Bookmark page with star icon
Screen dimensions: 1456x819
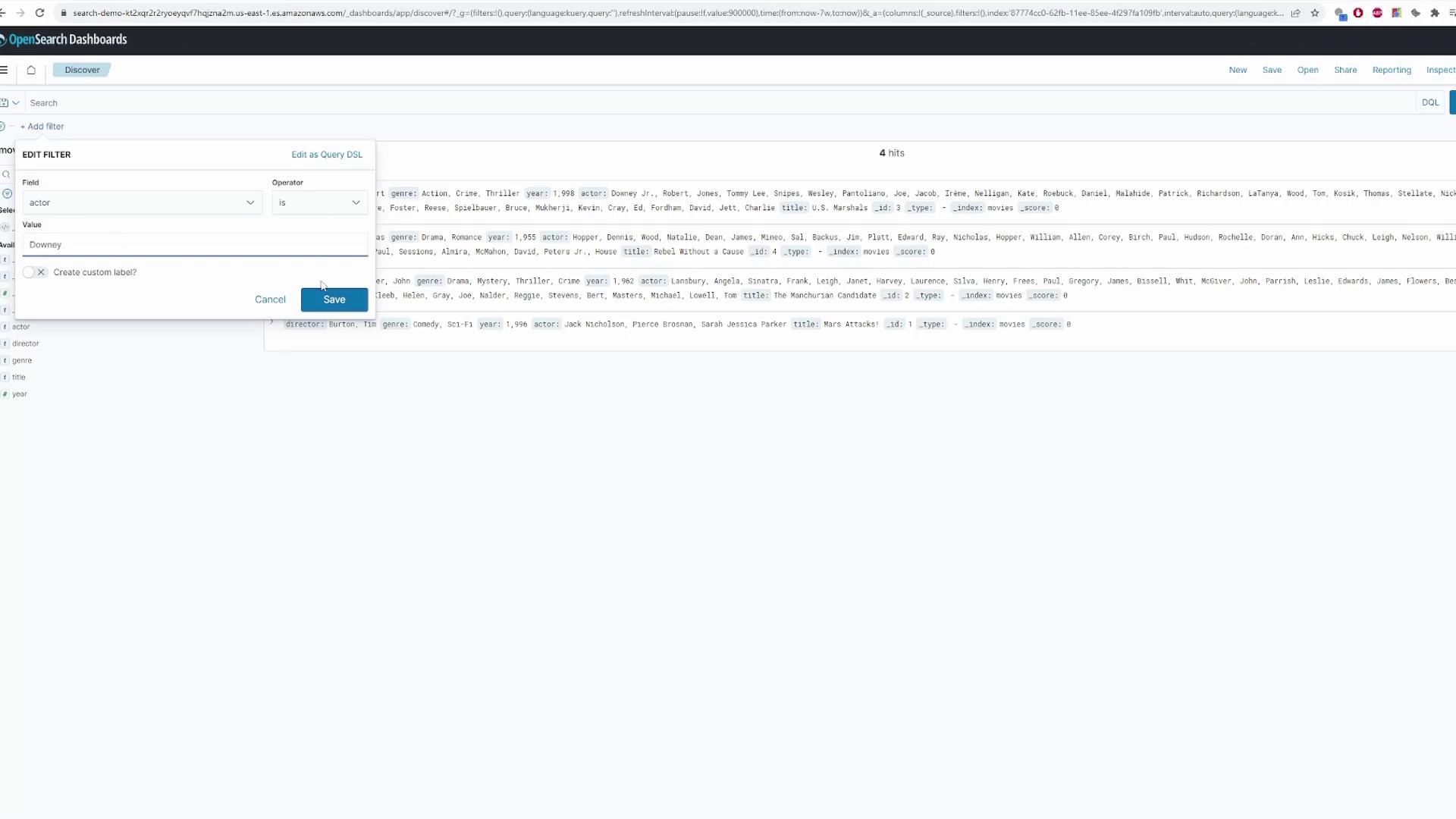coord(1315,13)
